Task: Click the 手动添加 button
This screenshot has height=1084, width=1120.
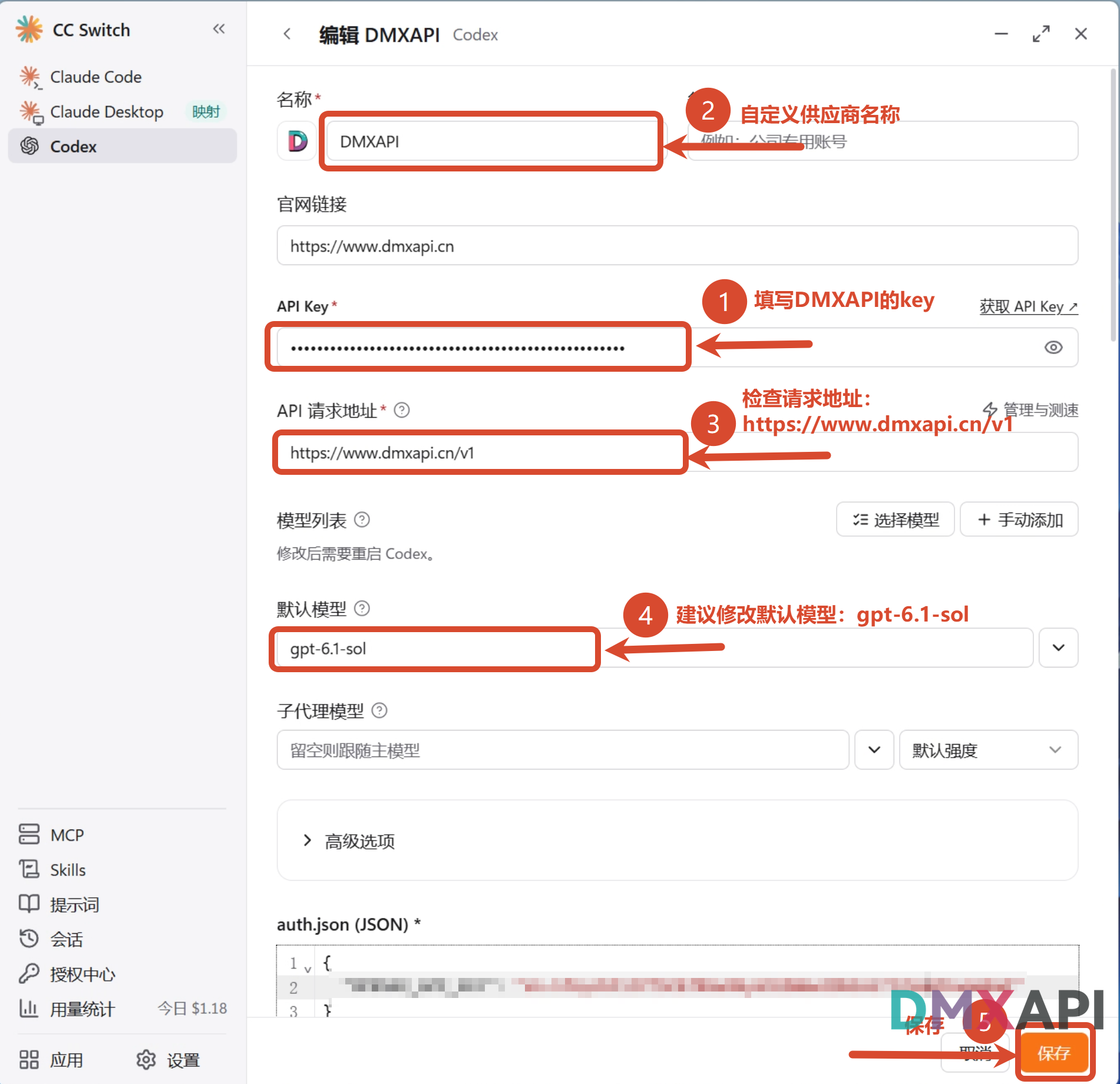Action: [x=1019, y=520]
